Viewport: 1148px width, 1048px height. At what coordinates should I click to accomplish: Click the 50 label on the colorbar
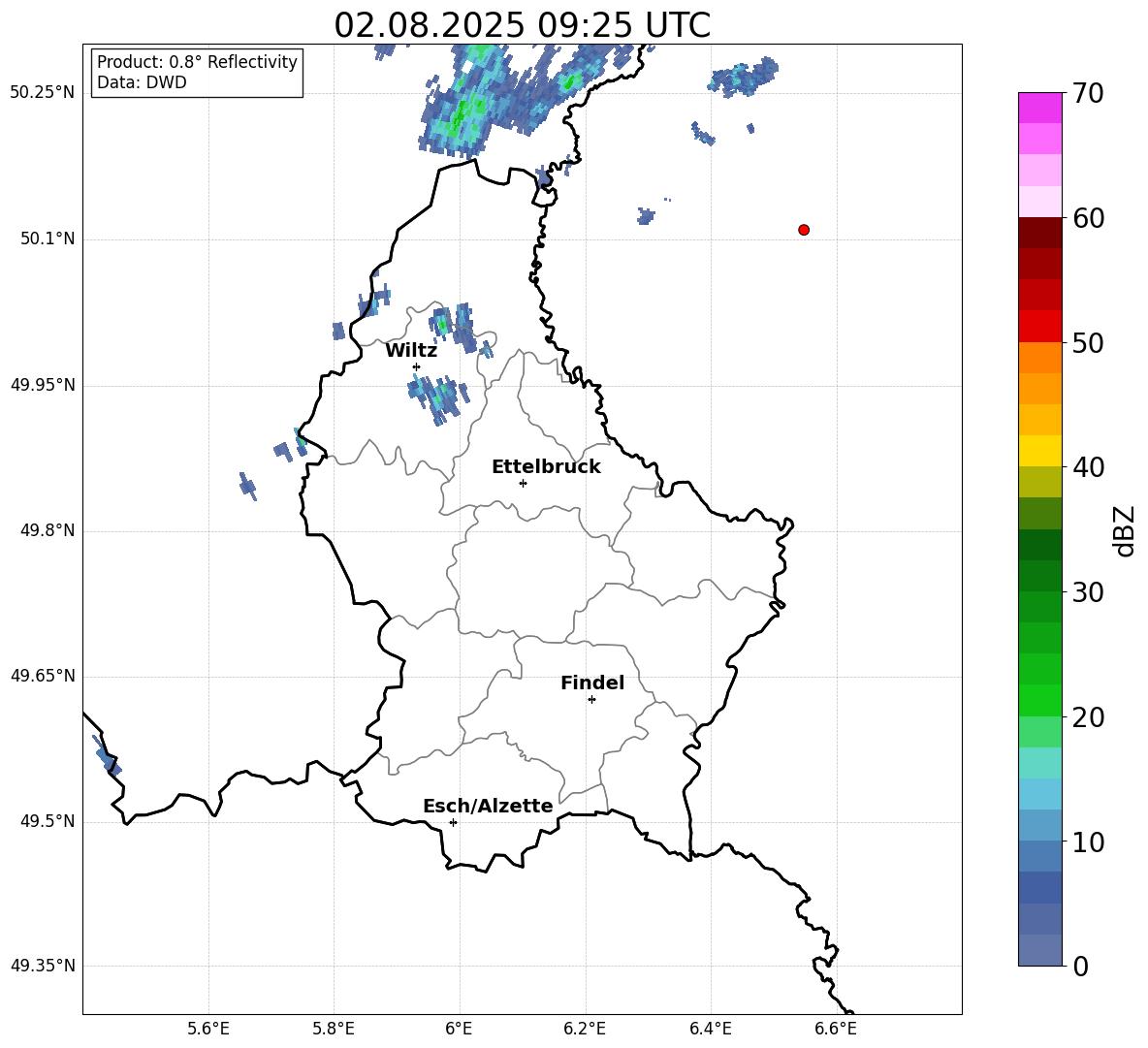(x=1088, y=342)
